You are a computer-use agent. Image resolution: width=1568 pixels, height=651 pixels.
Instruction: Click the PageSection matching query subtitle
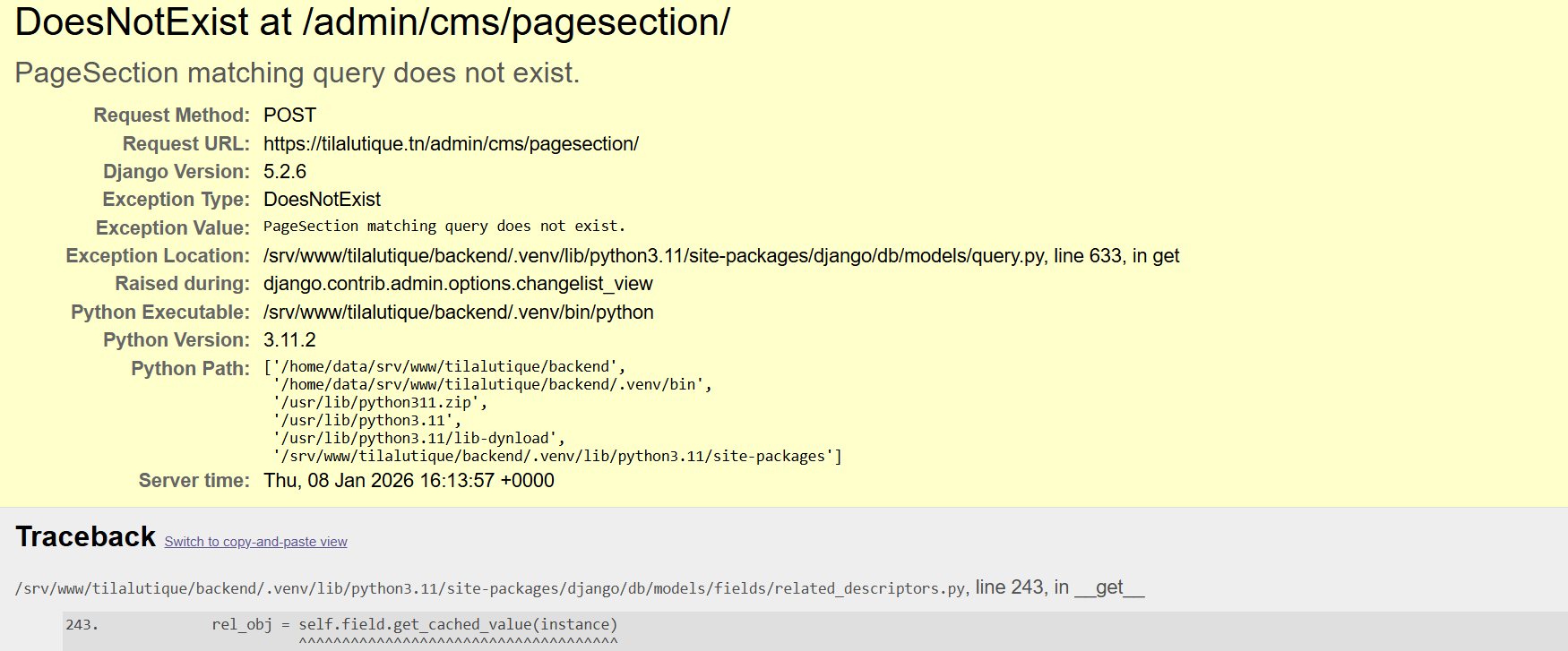click(x=297, y=73)
